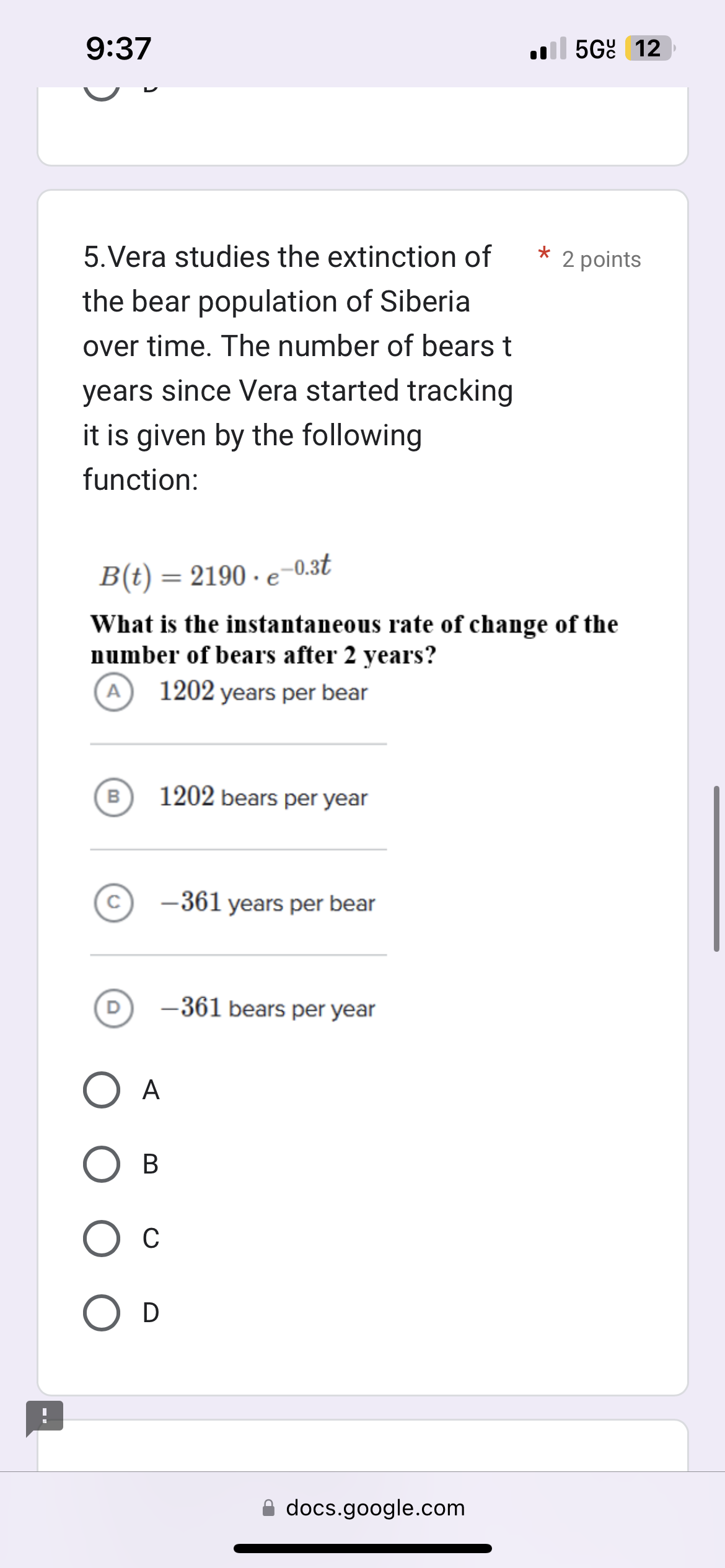Select radio button C

pos(103,1238)
